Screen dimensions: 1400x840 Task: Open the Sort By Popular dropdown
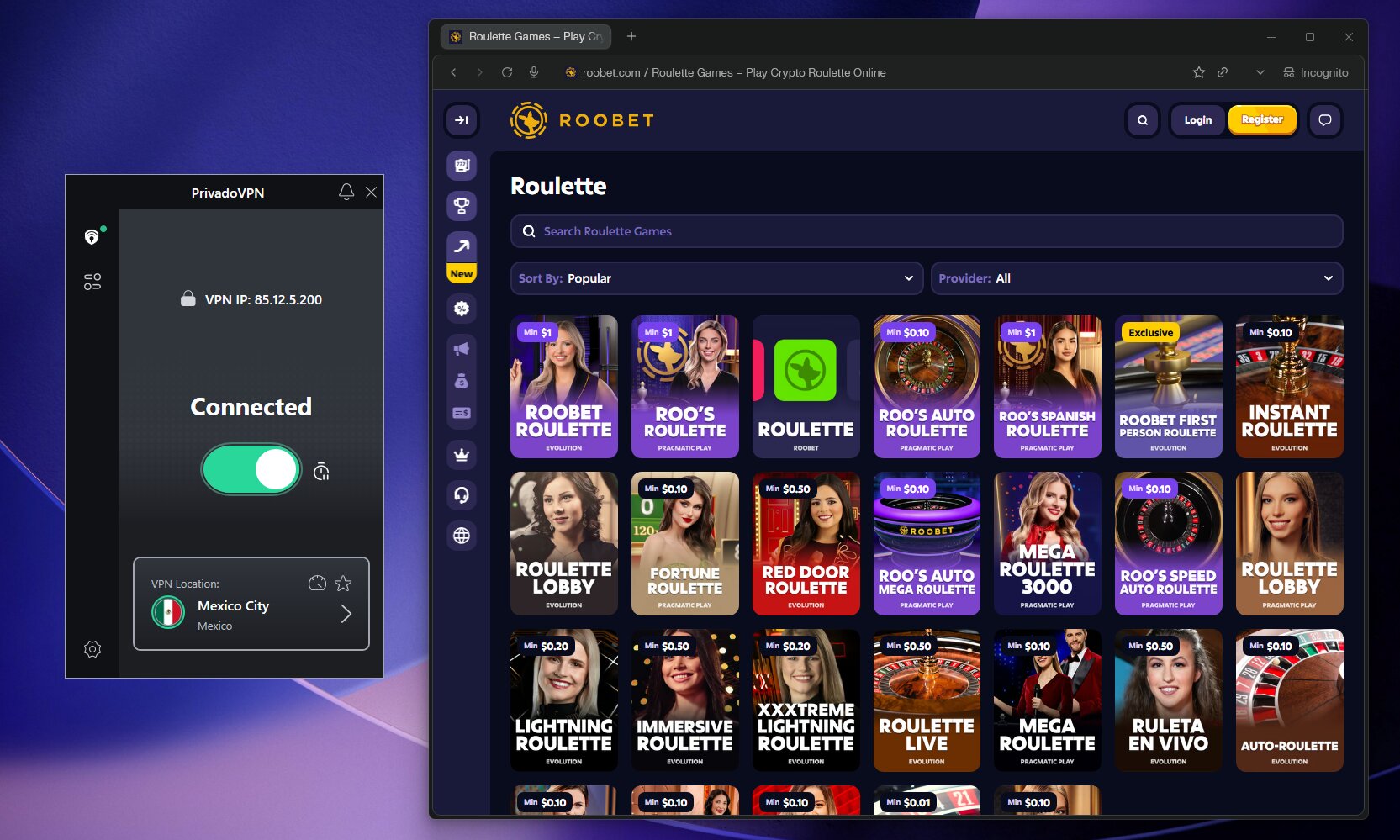[716, 278]
